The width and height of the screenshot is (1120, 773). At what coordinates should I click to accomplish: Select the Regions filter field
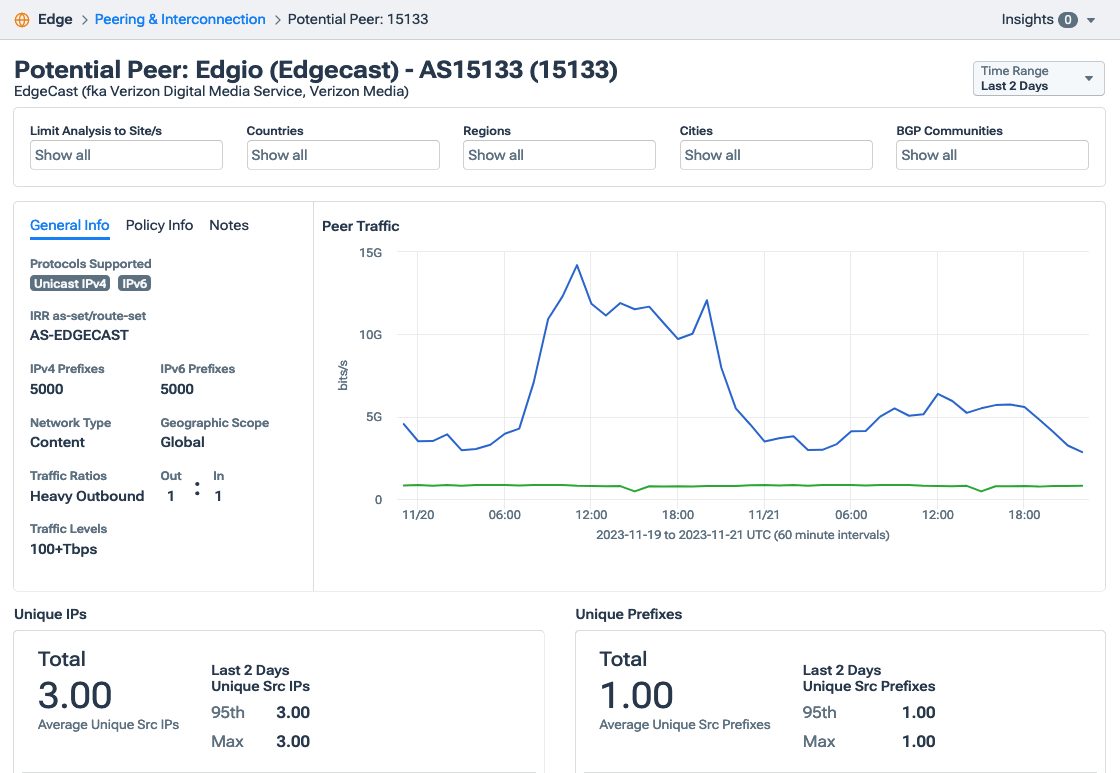(x=559, y=155)
